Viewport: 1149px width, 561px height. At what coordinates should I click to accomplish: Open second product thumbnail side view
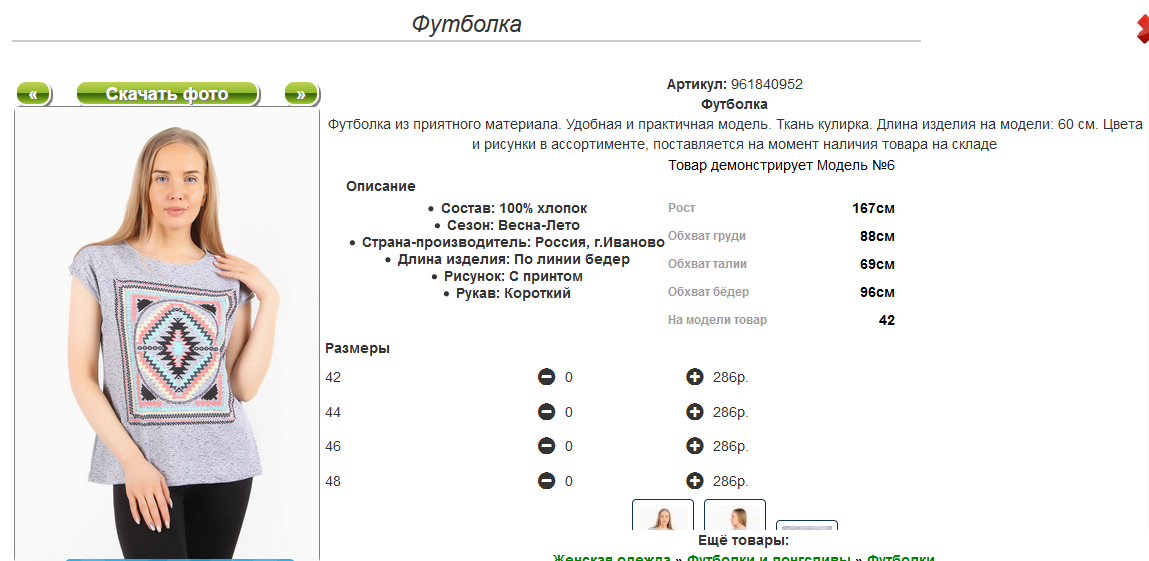(x=735, y=515)
